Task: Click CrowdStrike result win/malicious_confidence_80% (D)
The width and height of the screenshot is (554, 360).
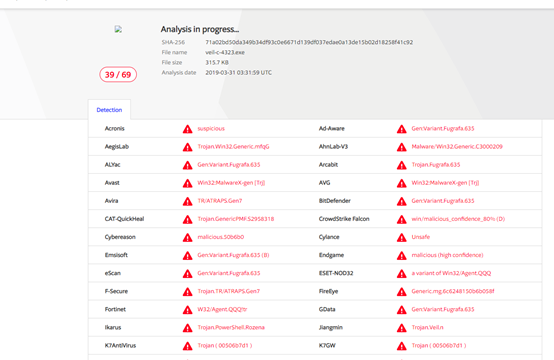Action: (x=458, y=219)
